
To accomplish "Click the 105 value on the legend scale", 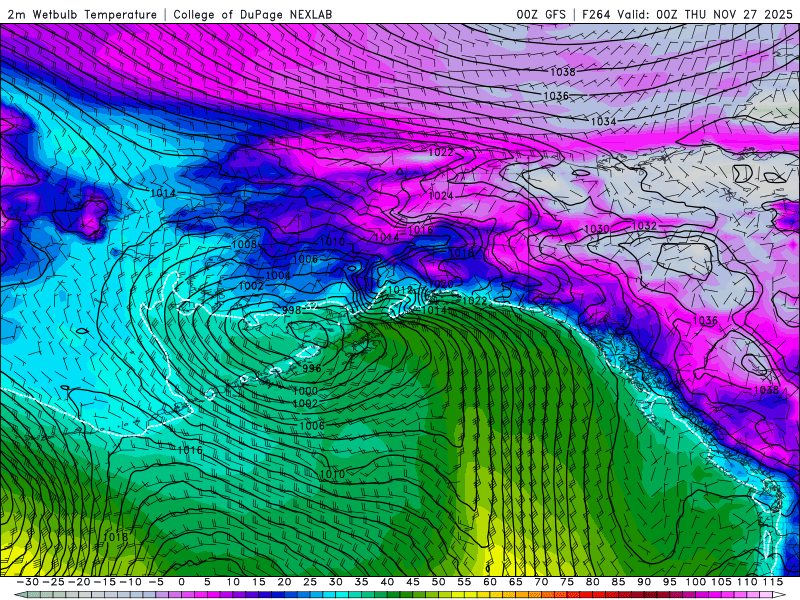I will click(x=721, y=582).
